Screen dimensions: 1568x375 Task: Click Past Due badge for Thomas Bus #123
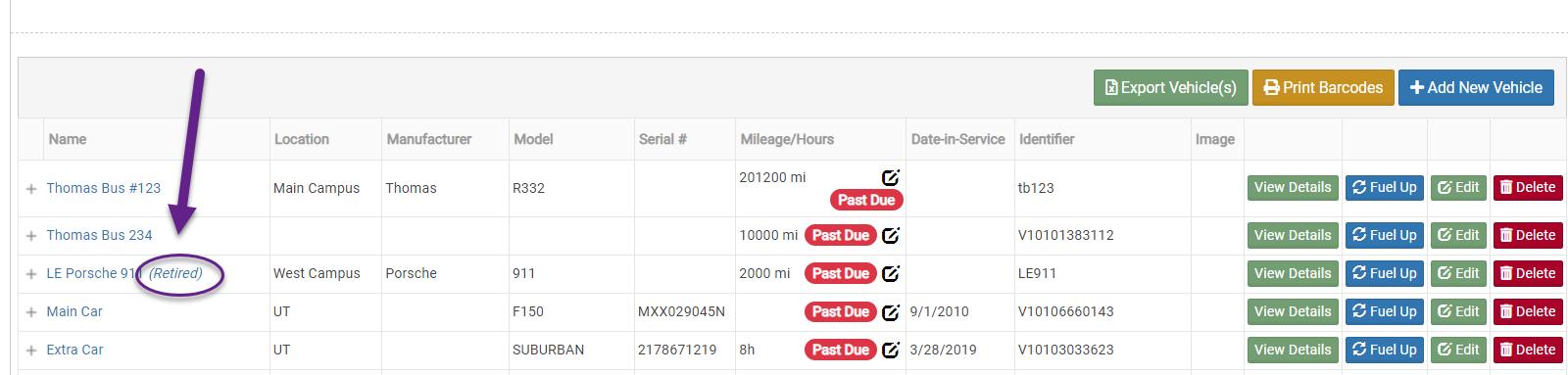[x=866, y=200]
